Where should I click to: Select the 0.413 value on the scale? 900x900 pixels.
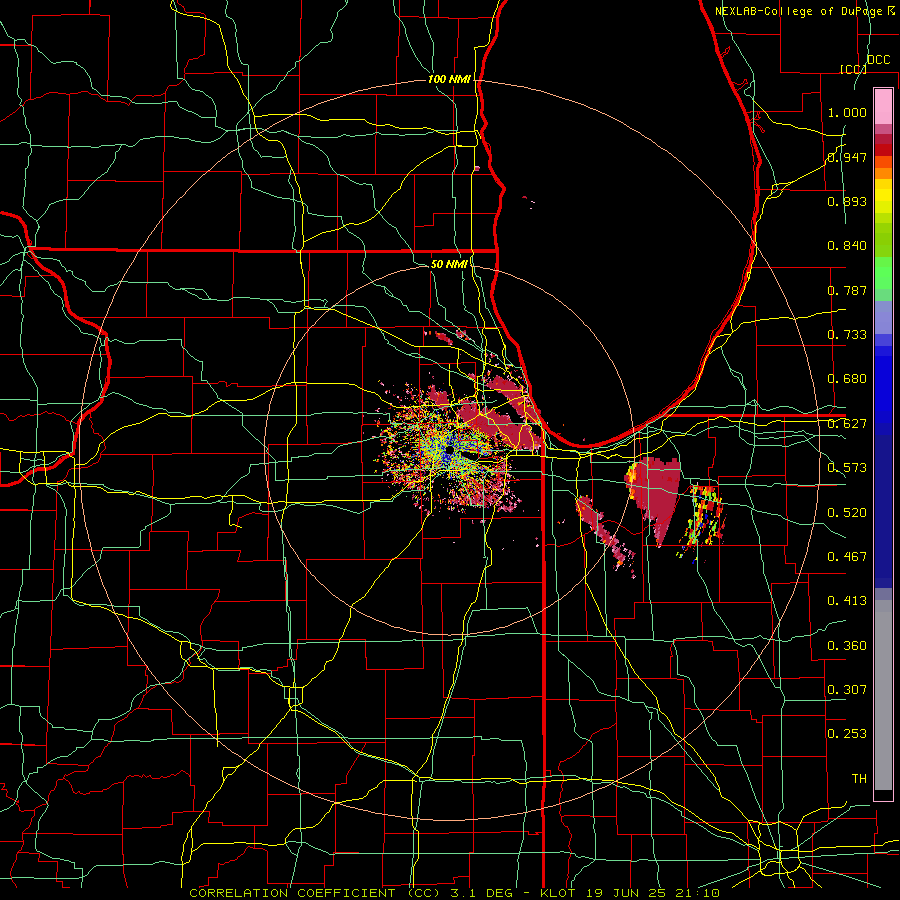(x=847, y=601)
